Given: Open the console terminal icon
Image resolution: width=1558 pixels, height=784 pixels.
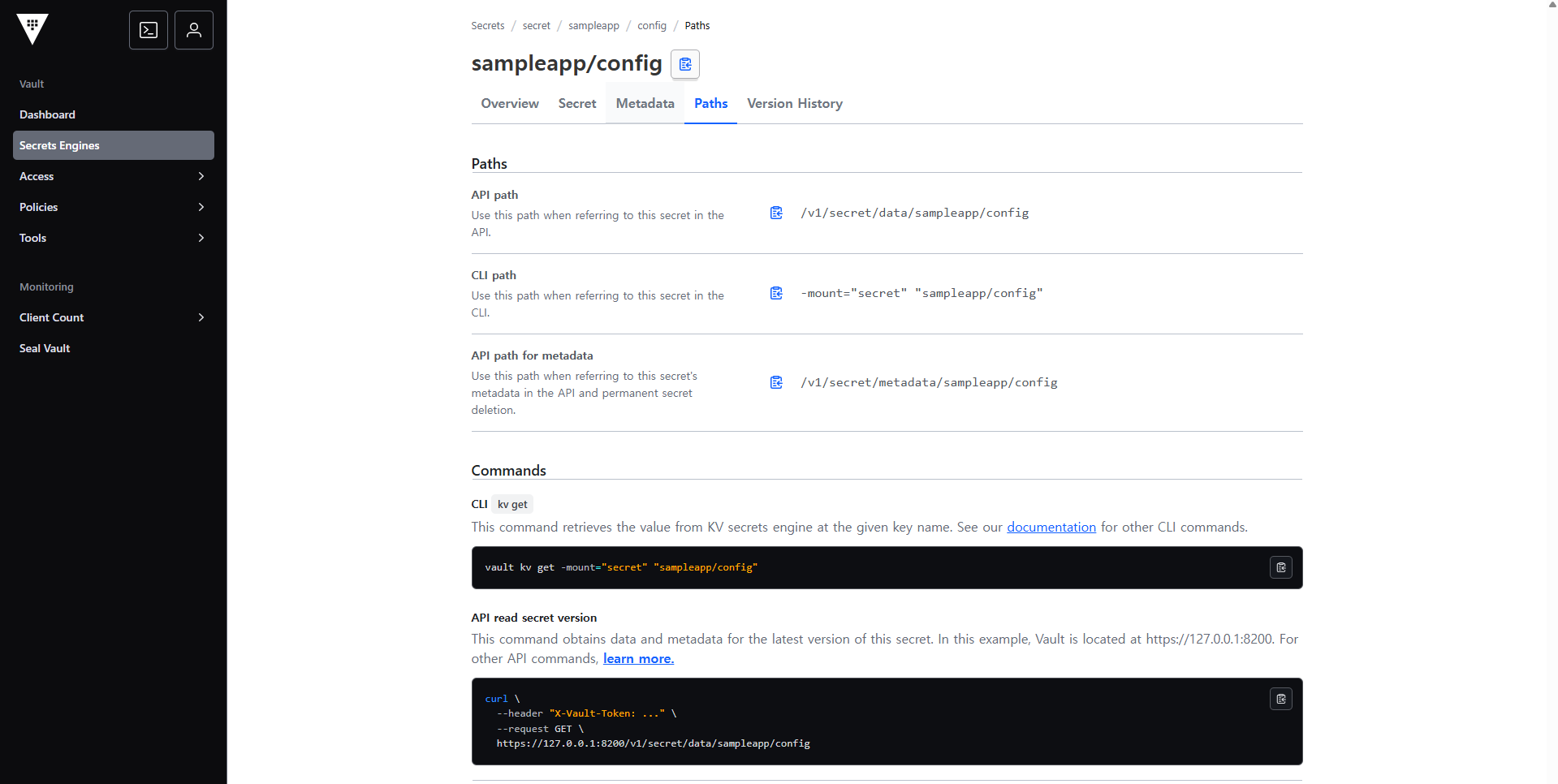Looking at the screenshot, I should (149, 30).
